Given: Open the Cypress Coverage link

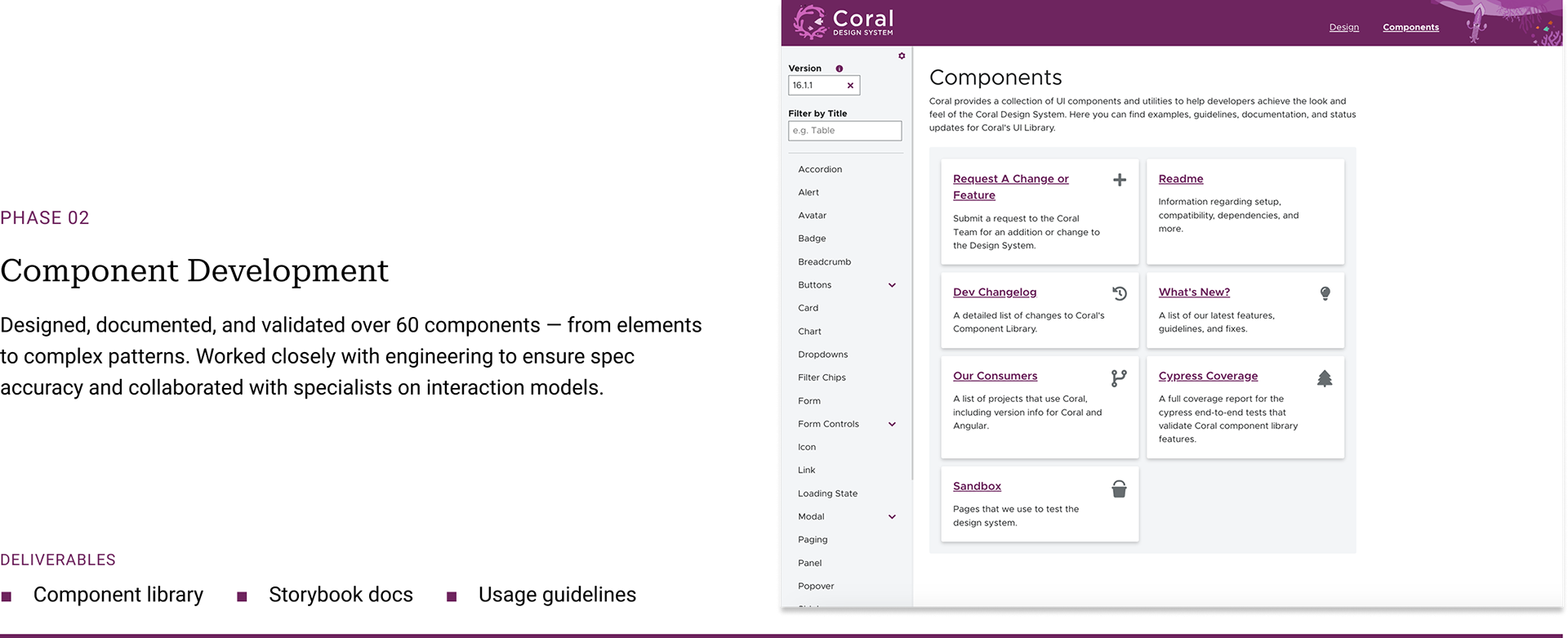Looking at the screenshot, I should tap(1208, 376).
